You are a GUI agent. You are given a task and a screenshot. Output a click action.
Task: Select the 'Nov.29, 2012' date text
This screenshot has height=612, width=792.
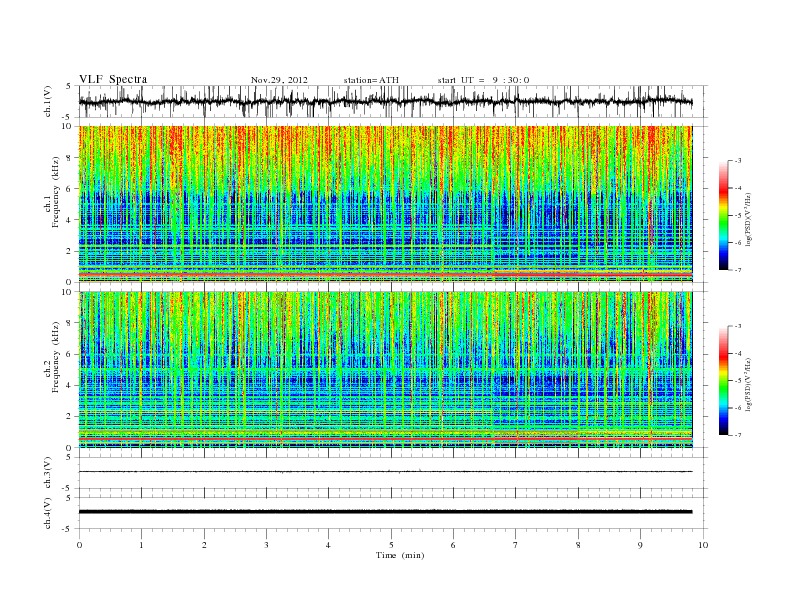[279, 80]
